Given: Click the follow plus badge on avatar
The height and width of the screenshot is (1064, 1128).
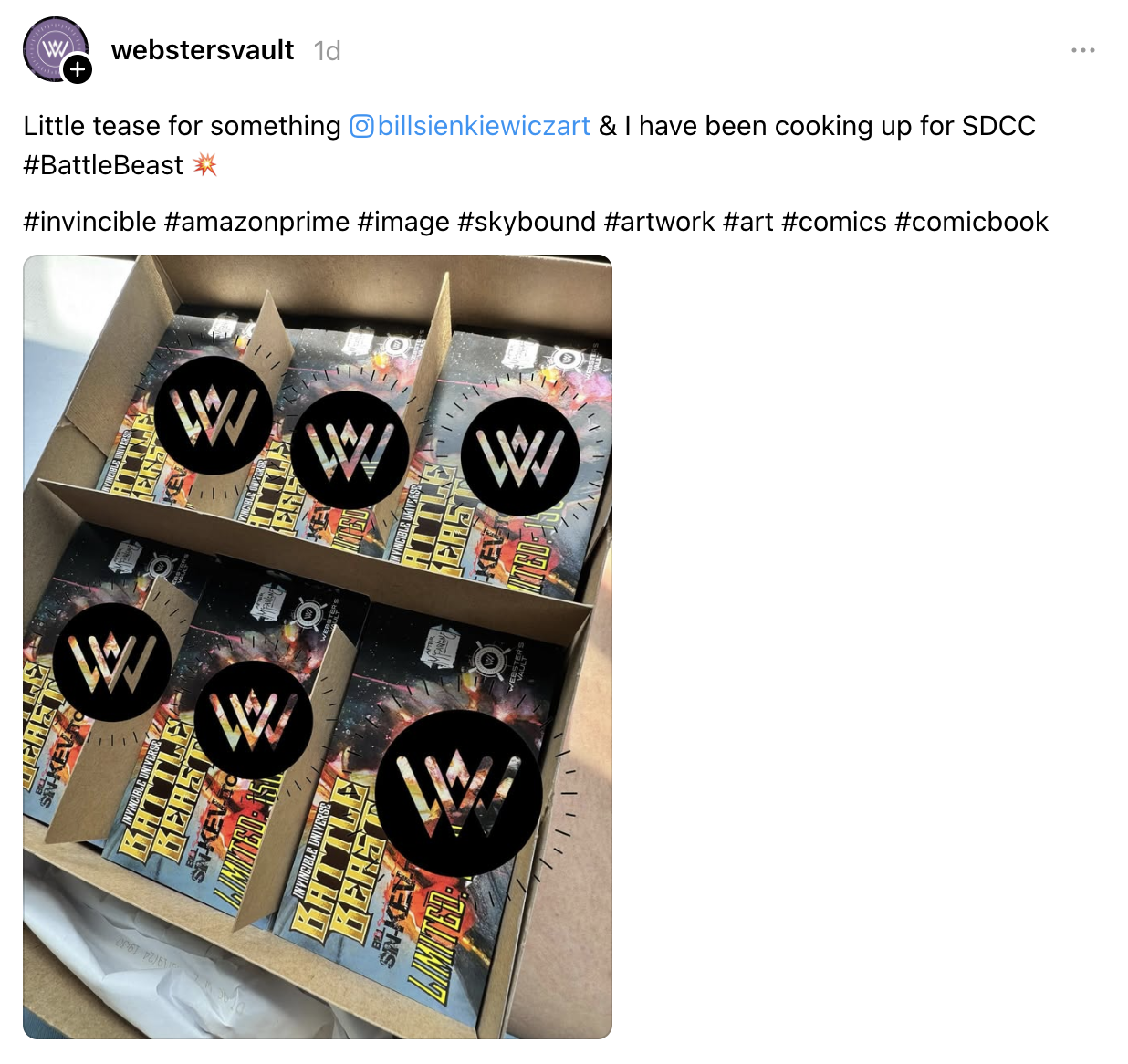Looking at the screenshot, I should [78, 69].
